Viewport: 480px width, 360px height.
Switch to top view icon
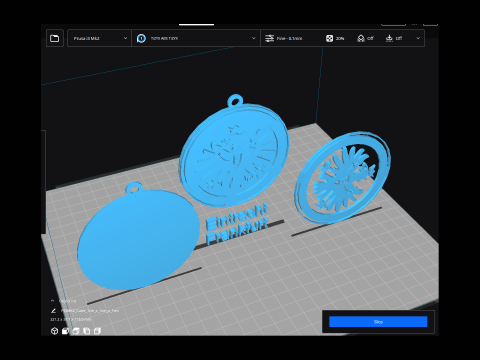76,331
